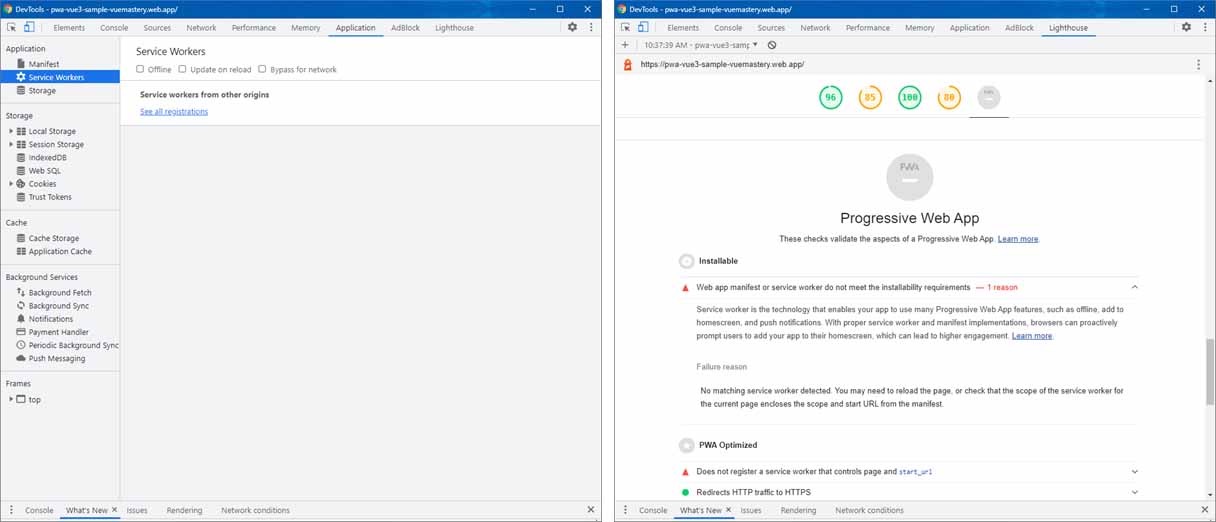Click the plus new report icon in Lighthouse
This screenshot has height=522, width=1216.
click(625, 45)
